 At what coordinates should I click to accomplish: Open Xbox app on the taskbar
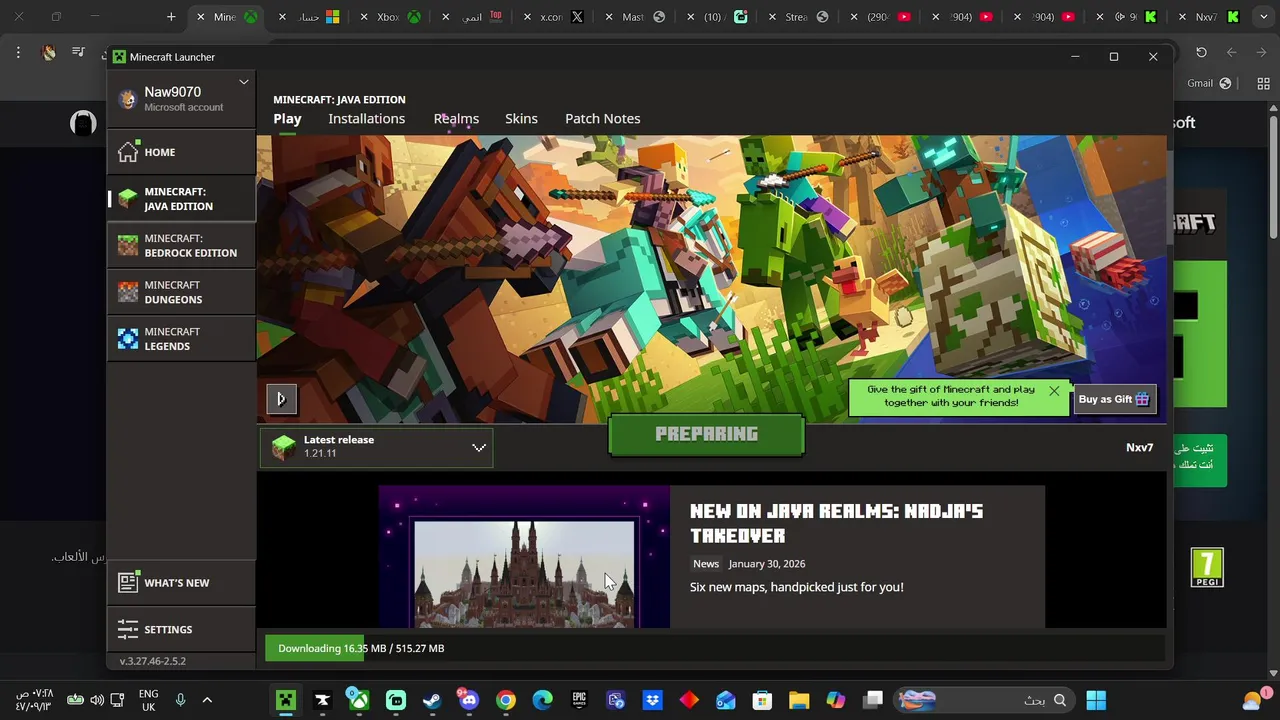(x=359, y=700)
